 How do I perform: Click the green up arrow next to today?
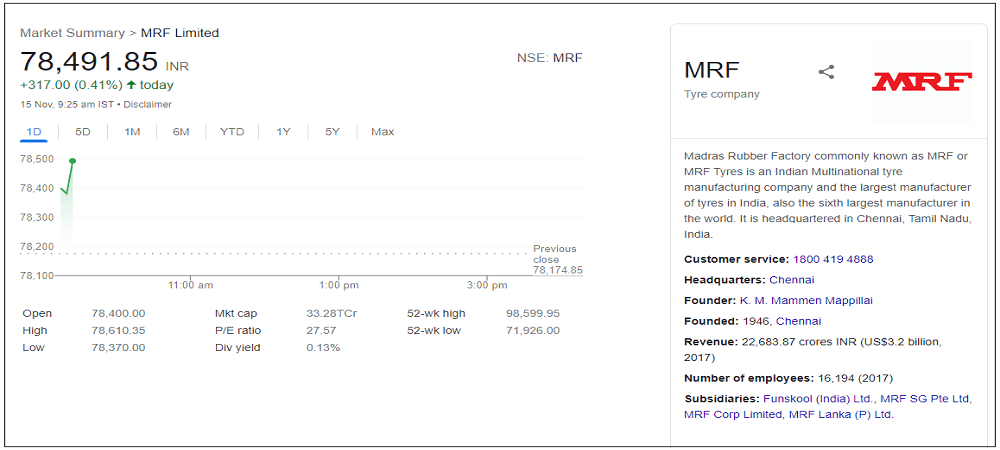point(131,85)
